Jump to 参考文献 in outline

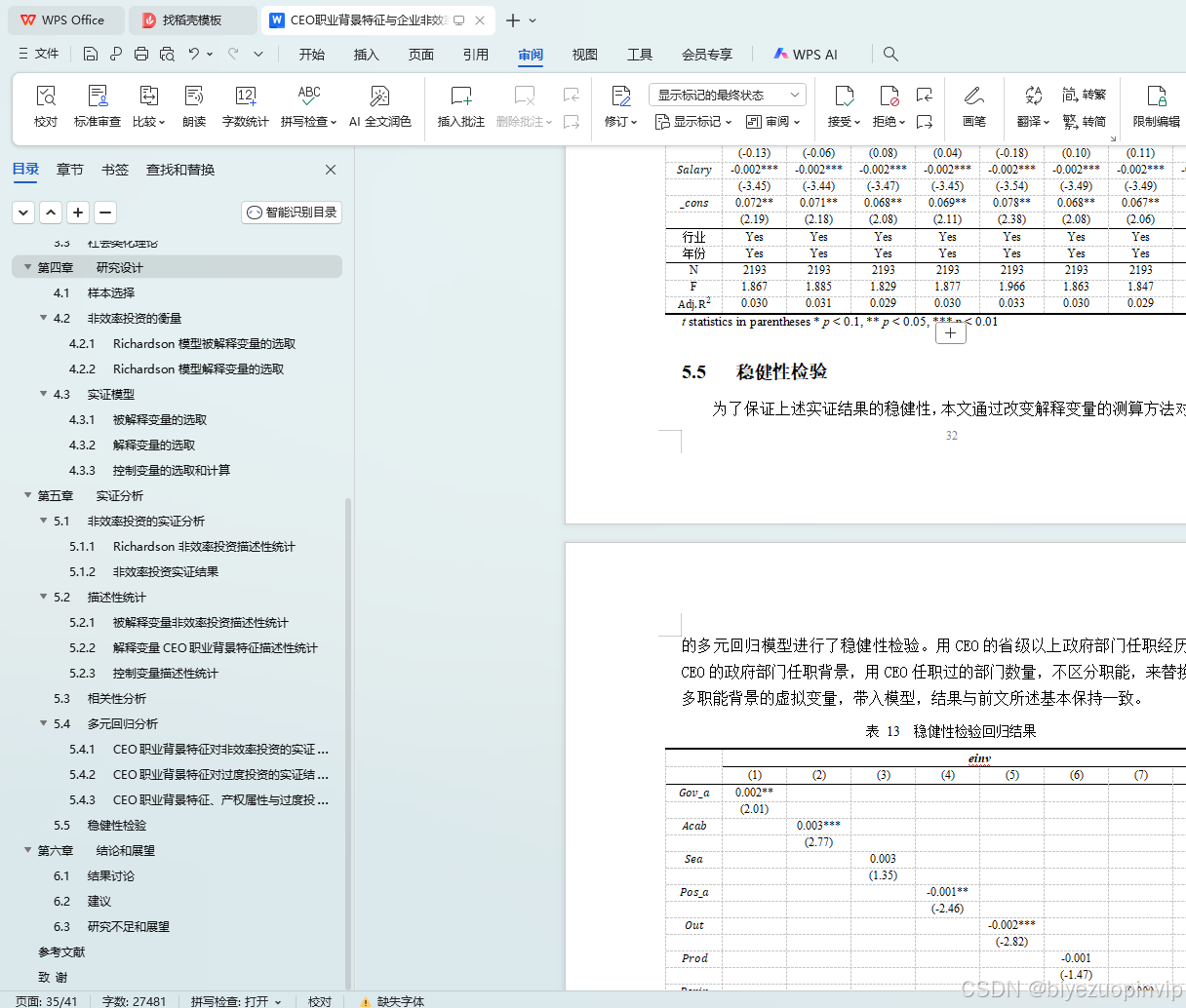[x=61, y=951]
